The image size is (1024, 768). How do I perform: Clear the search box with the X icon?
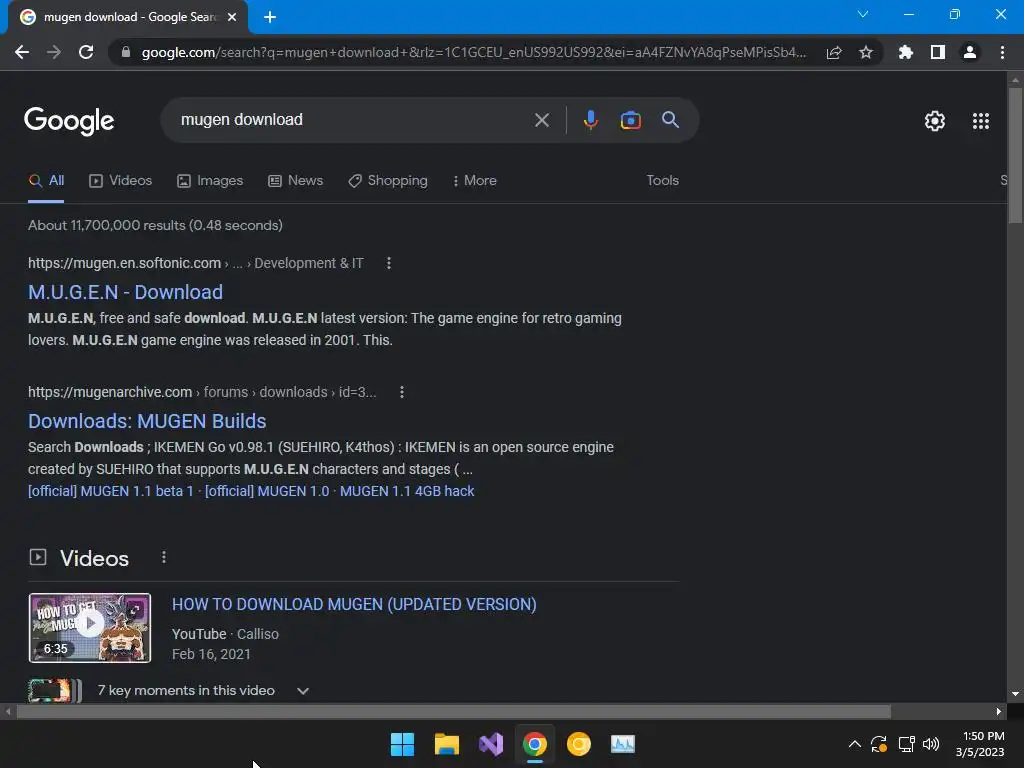(x=542, y=120)
